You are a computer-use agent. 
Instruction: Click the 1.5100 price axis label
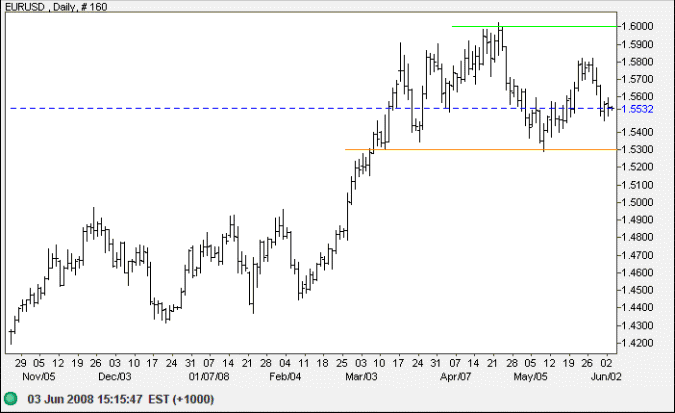(x=638, y=185)
